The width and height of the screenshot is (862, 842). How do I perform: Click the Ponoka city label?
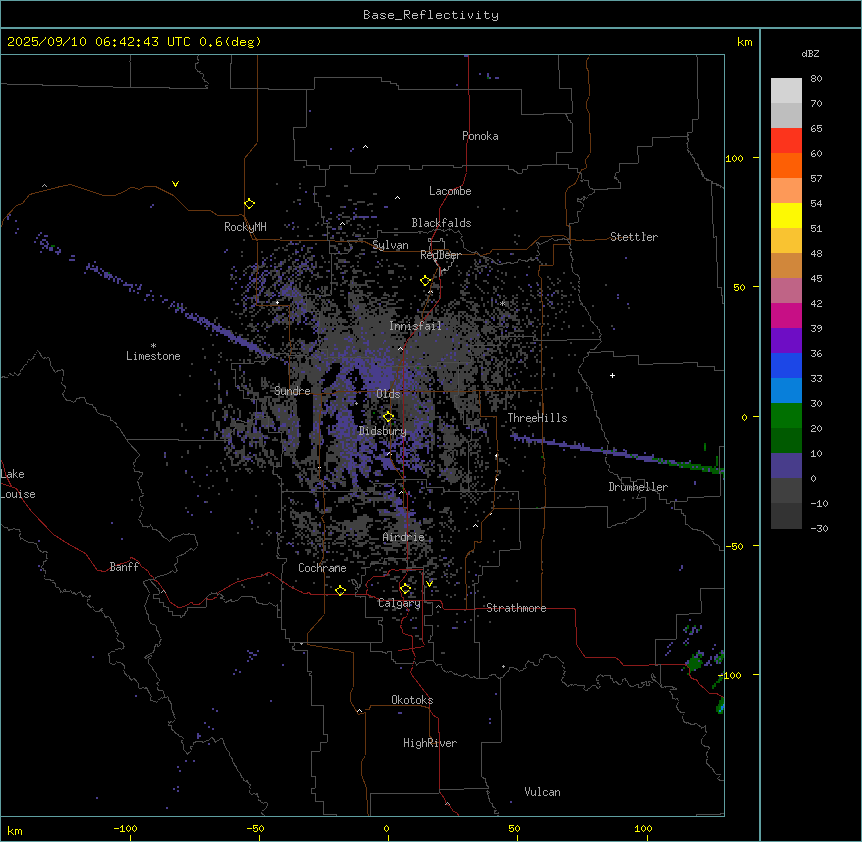tap(480, 136)
